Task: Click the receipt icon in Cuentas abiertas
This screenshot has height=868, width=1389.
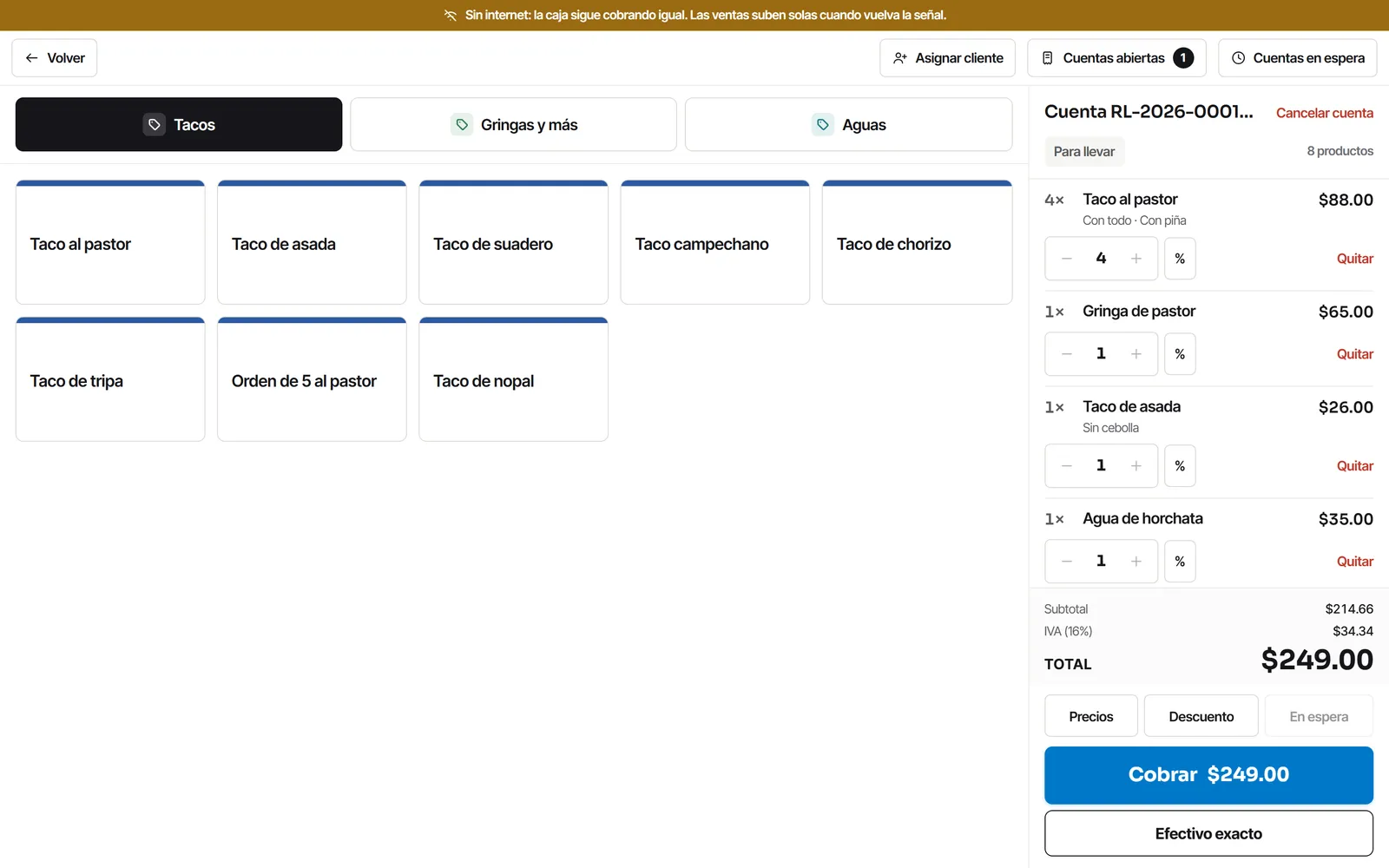Action: (x=1048, y=58)
